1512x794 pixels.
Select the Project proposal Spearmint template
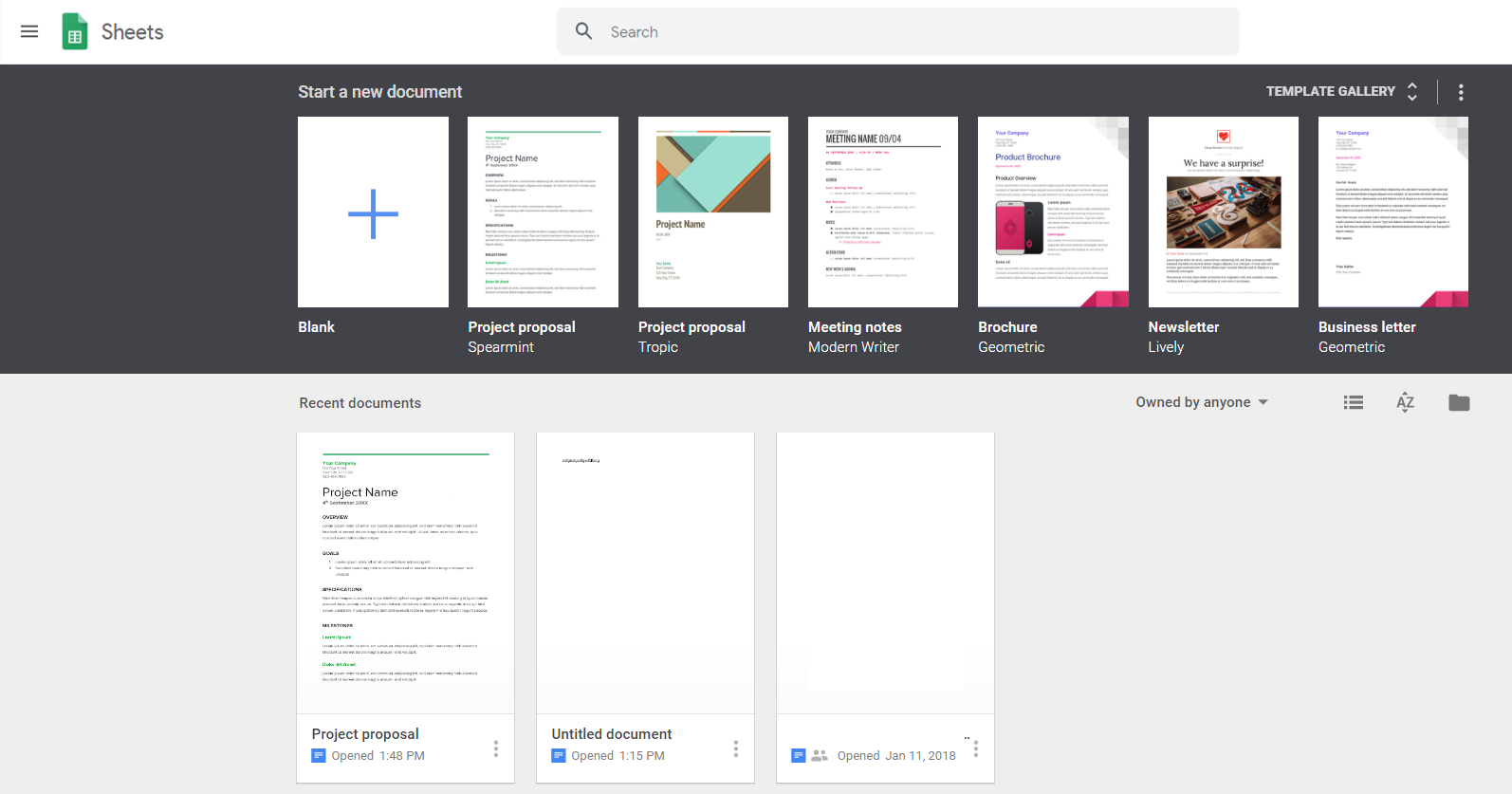pyautogui.click(x=543, y=212)
